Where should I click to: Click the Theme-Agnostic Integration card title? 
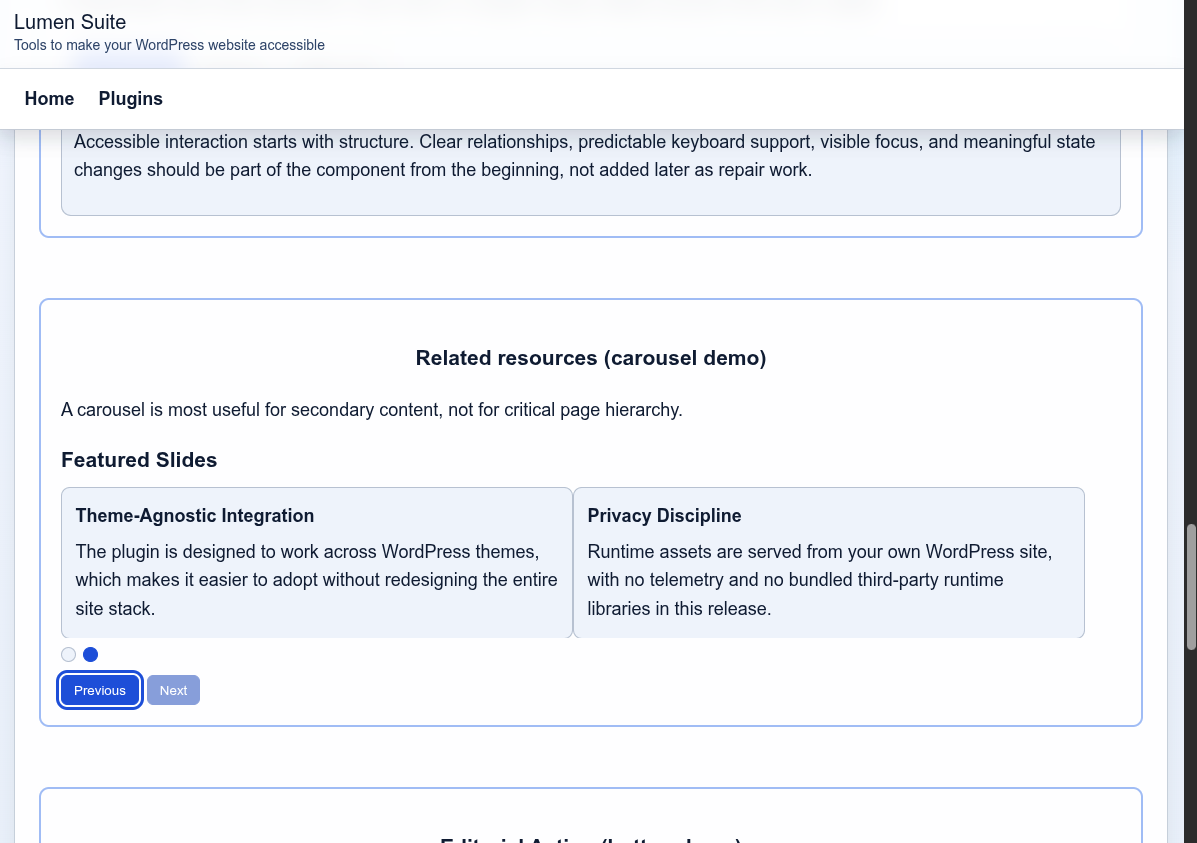click(x=194, y=515)
